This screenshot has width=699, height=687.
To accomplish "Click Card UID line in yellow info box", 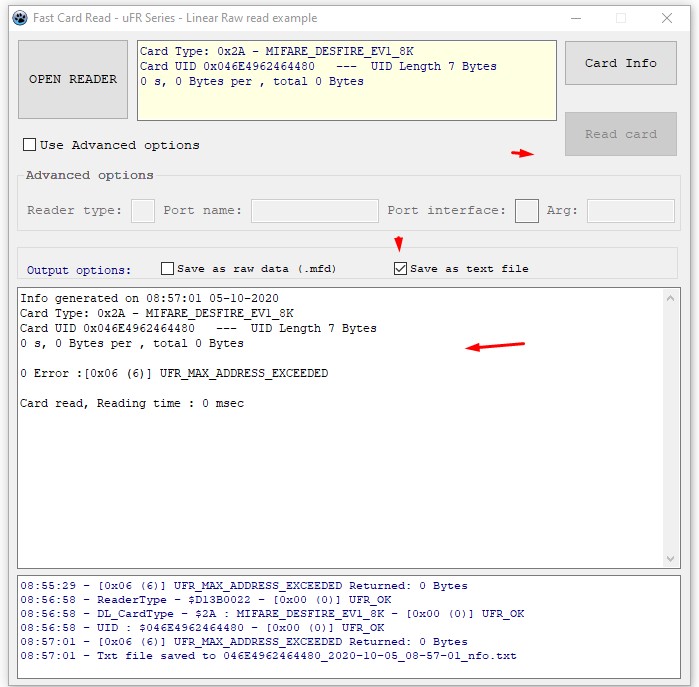I will click(318, 66).
